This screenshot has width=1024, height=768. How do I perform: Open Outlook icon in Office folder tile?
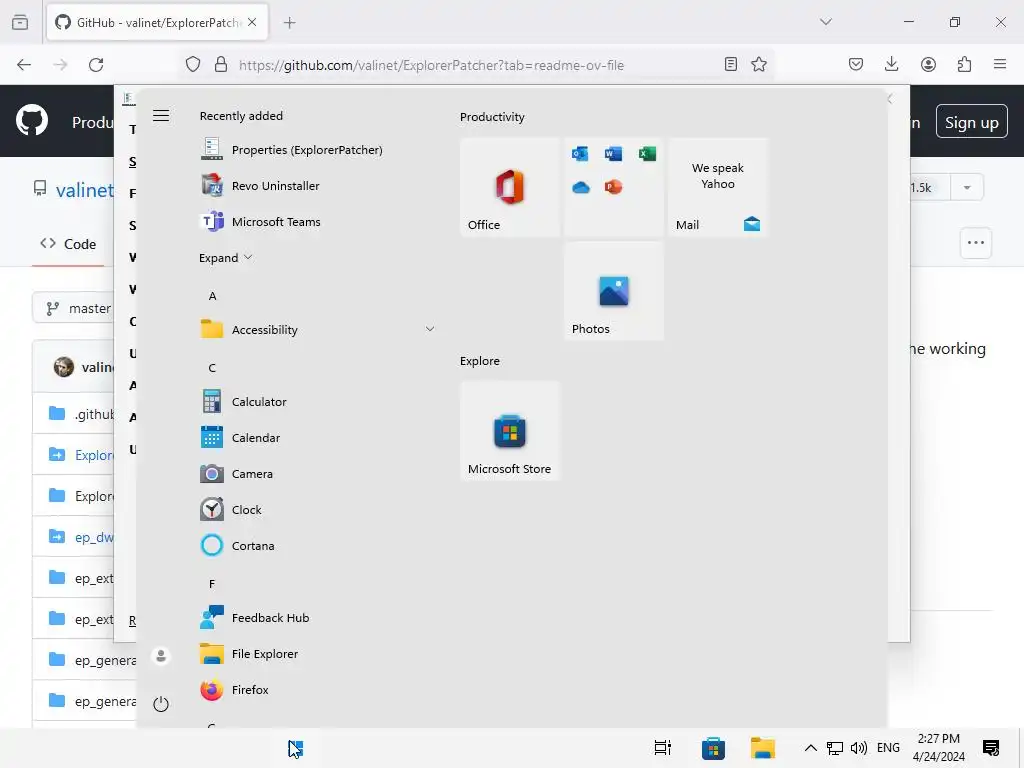point(580,154)
